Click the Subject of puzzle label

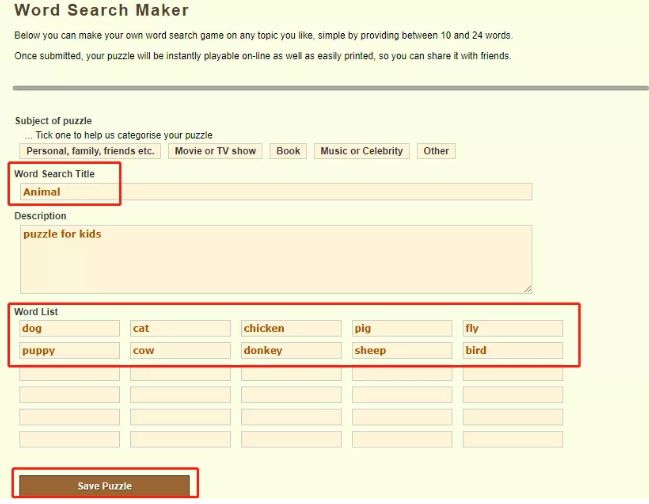click(53, 121)
